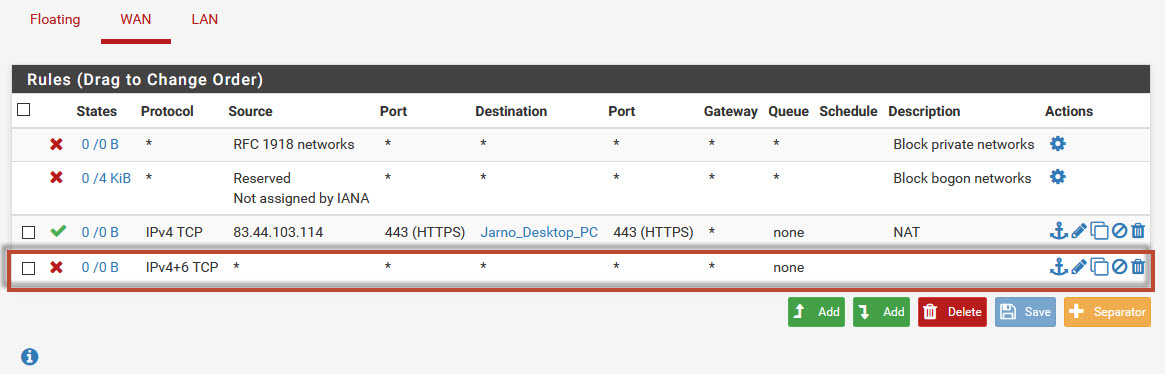Delete the IPv4+6 TCP rule via trash

pos(1138,266)
